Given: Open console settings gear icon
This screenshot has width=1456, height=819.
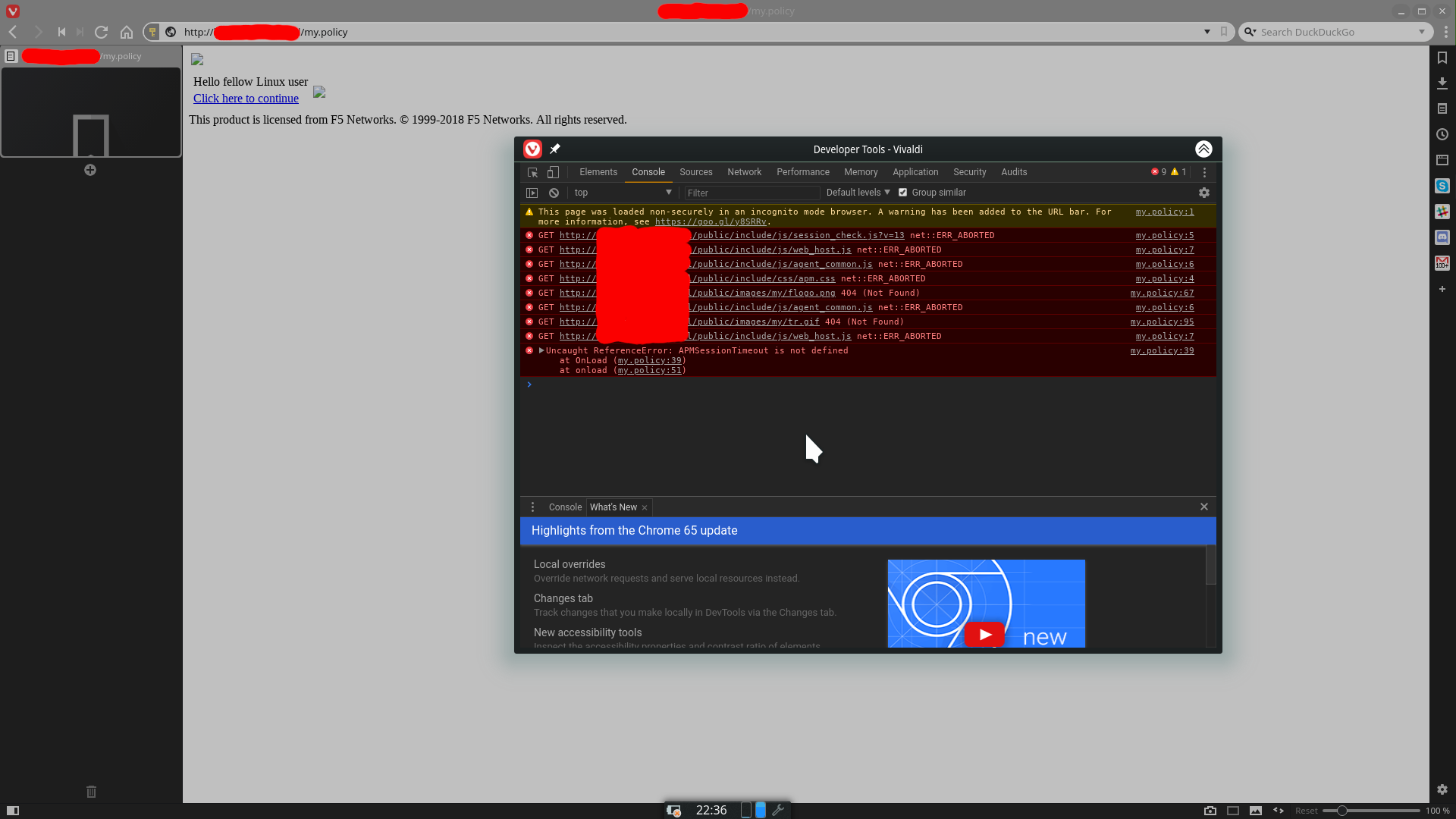Looking at the screenshot, I should (x=1203, y=193).
